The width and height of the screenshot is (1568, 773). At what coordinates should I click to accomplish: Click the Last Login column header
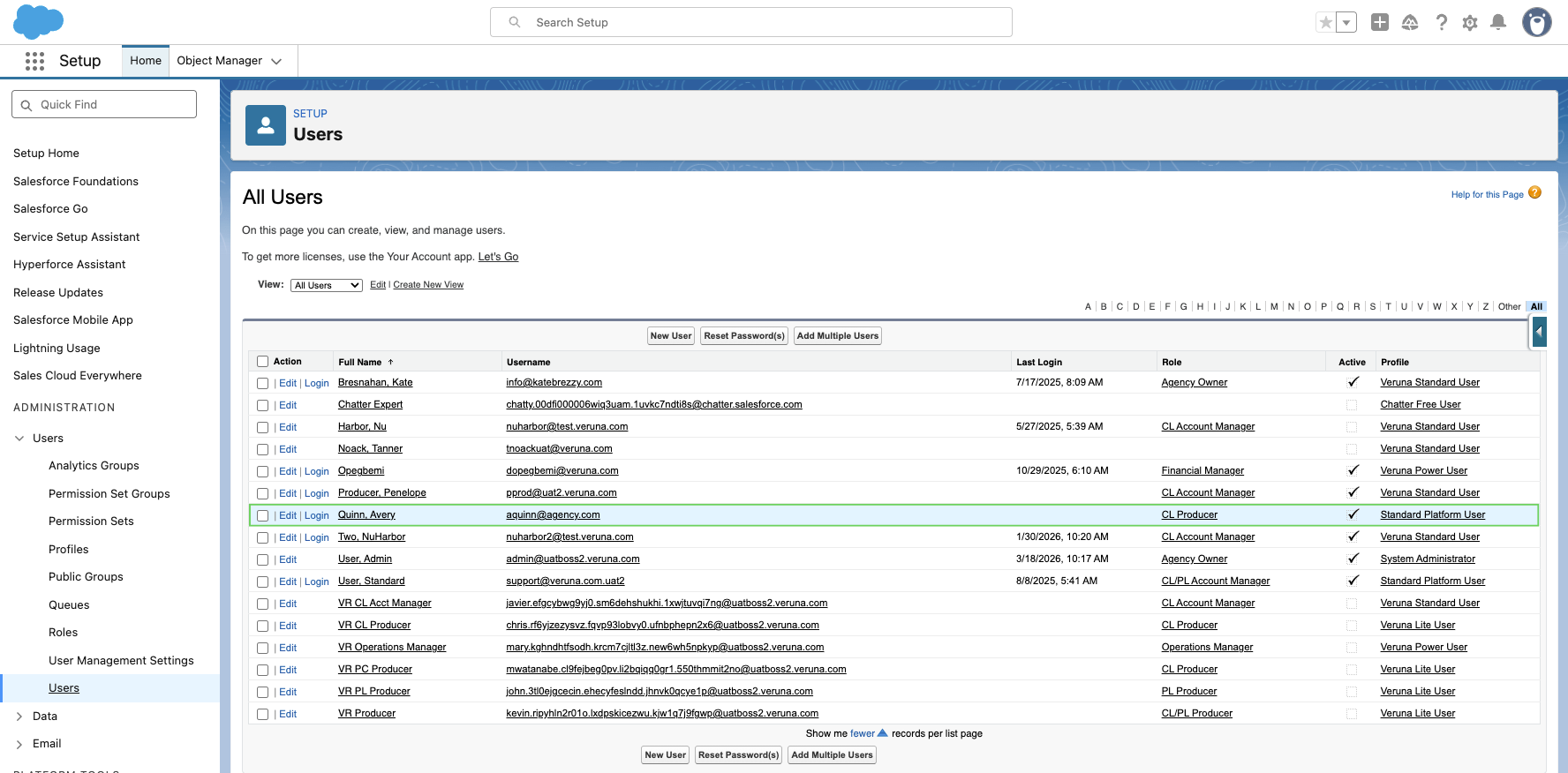point(1039,362)
